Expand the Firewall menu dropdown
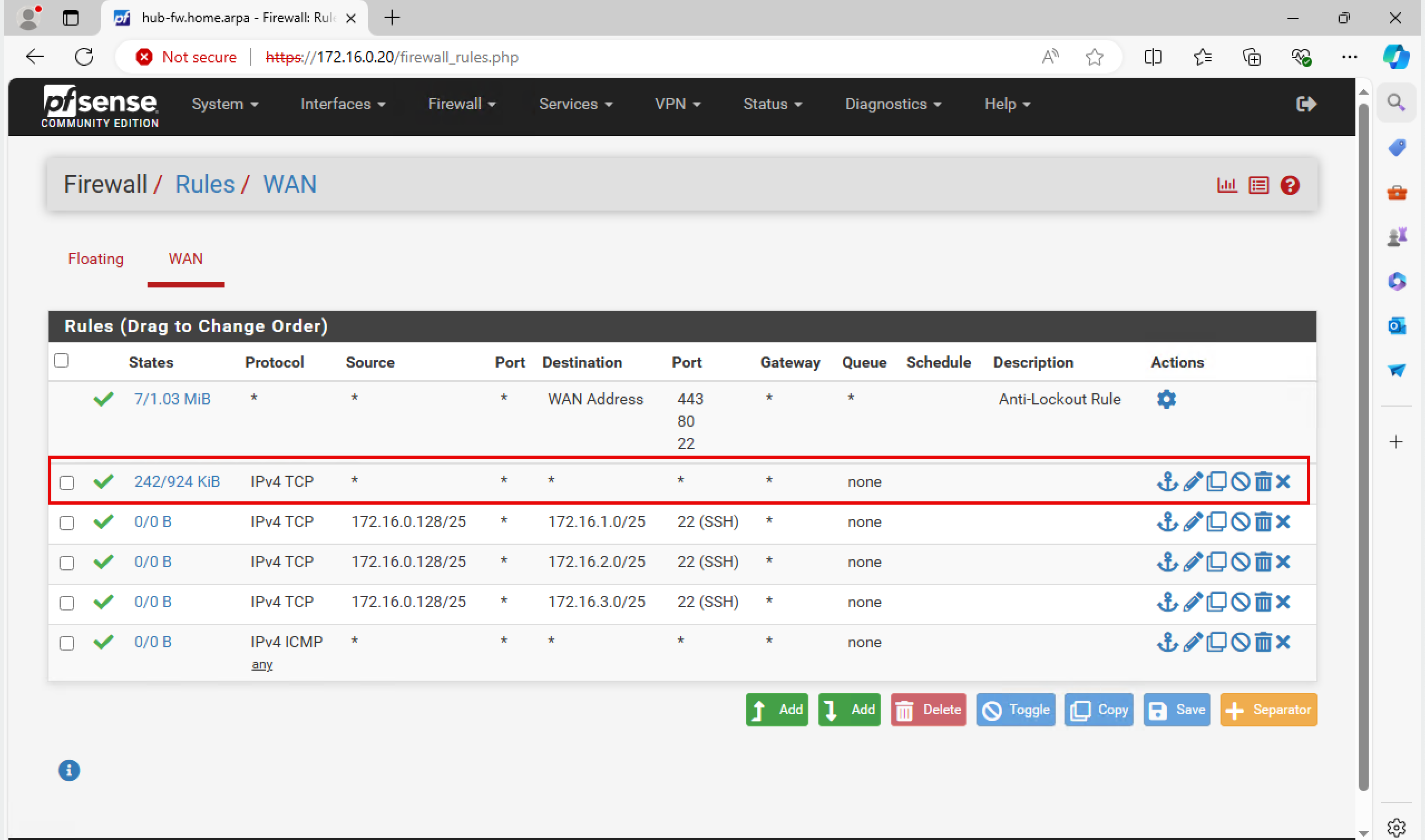 tap(461, 104)
